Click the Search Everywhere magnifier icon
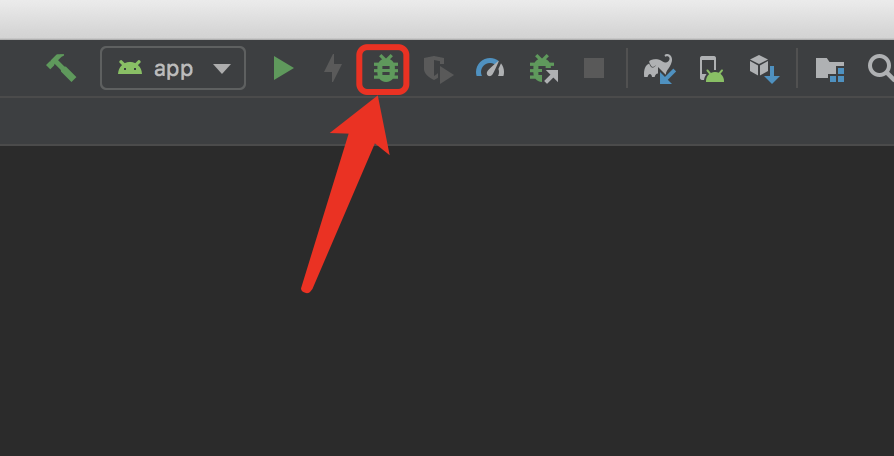Image resolution: width=894 pixels, height=456 pixels. tap(881, 68)
